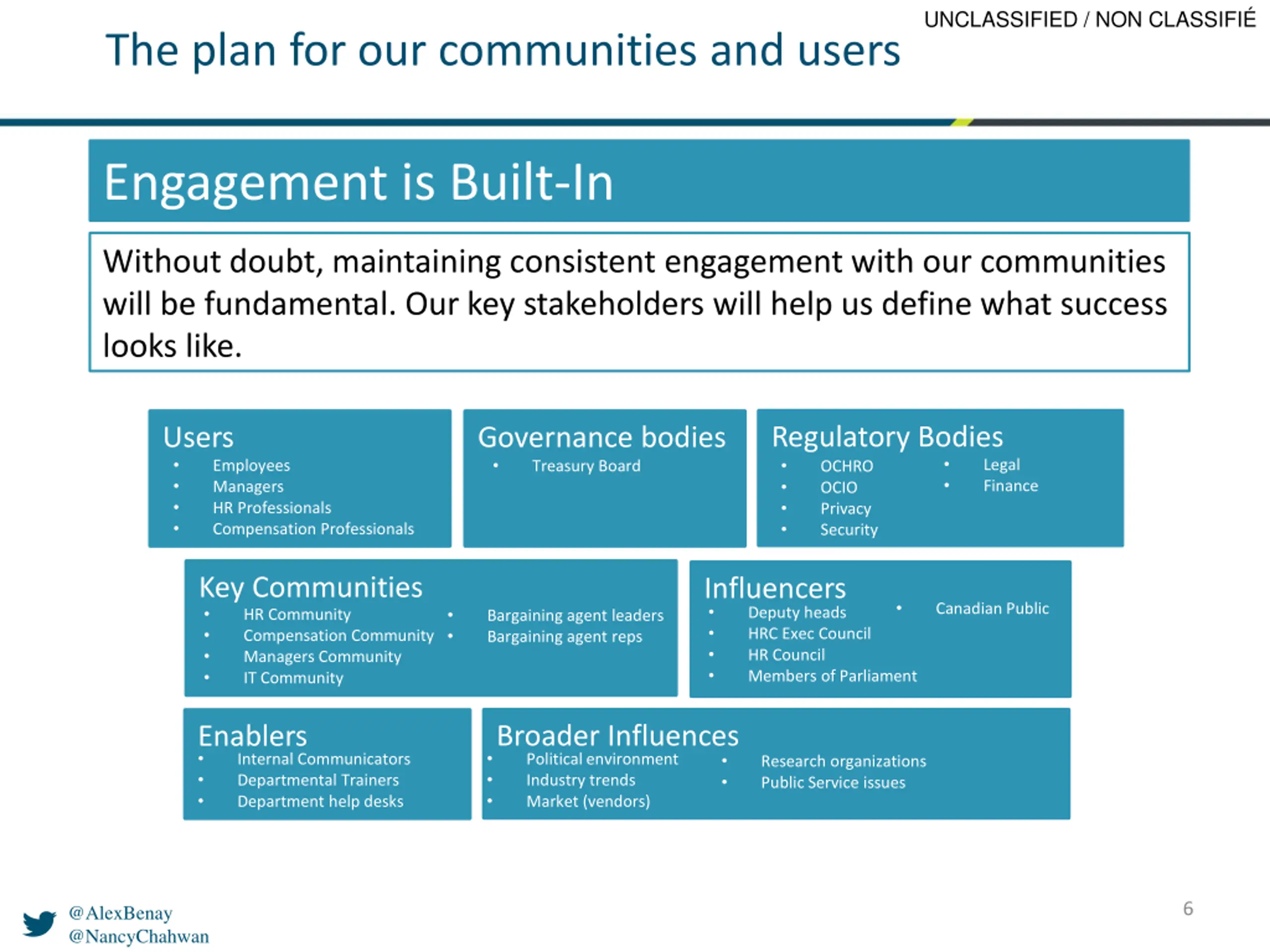Viewport: 1270px width, 952px height.
Task: Click the Research organizations bullet
Action: point(844,762)
